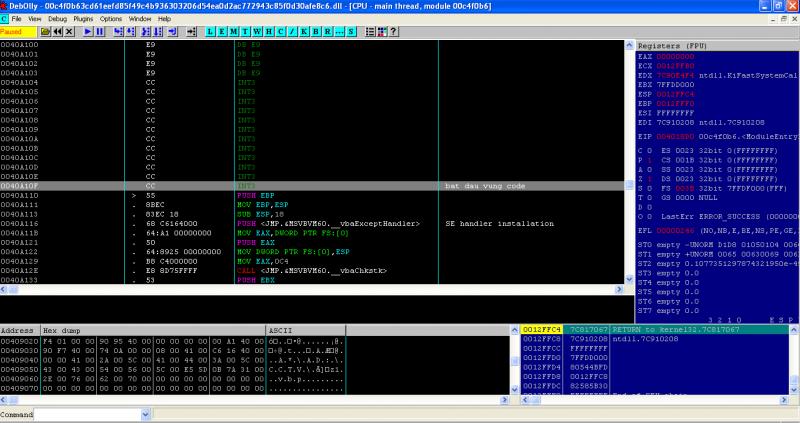Viewport: 800px width, 423px height.
Task: Show Run trace with ellipsis button
Action: 339,32
